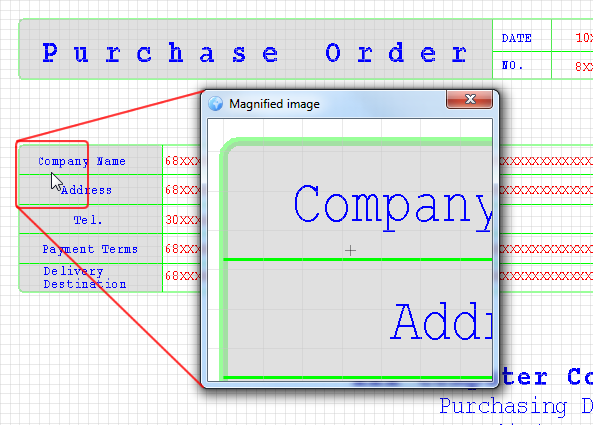Click the globe icon in Magnified image title bar
The width and height of the screenshot is (593, 425).
click(x=216, y=104)
